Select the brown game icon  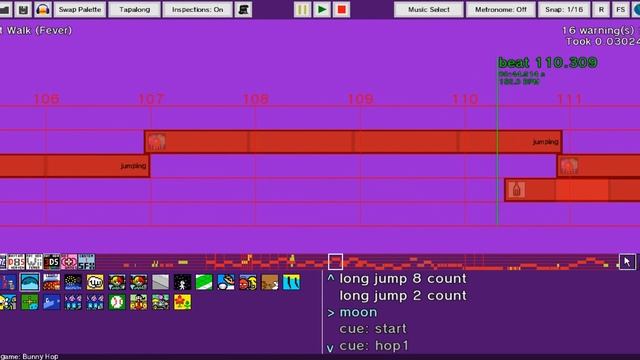point(269,282)
